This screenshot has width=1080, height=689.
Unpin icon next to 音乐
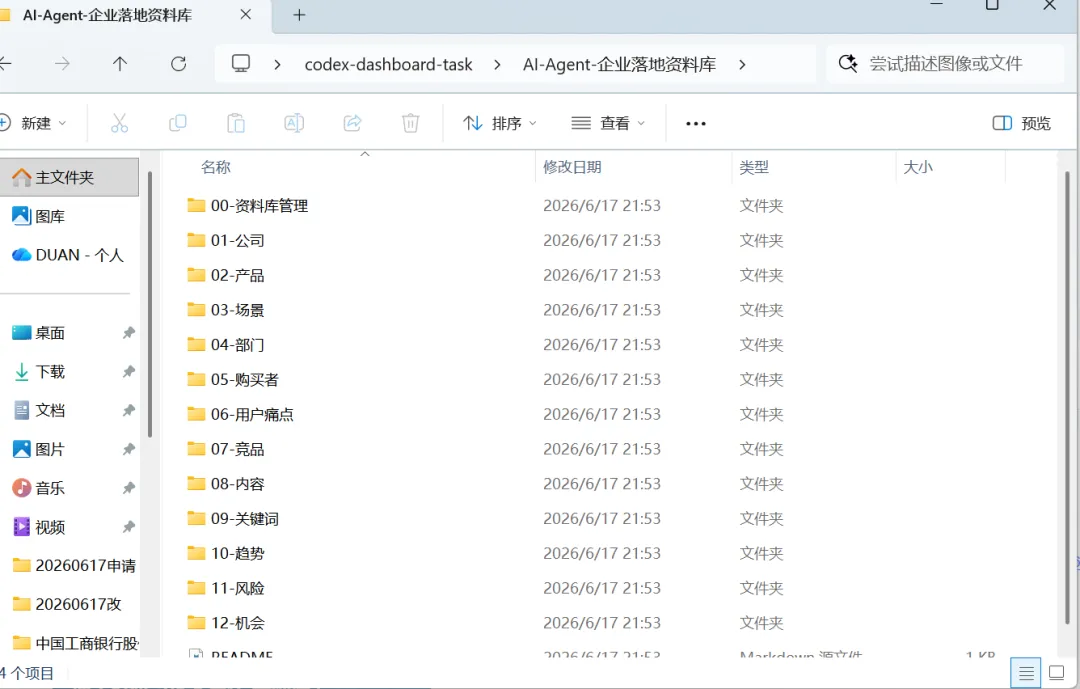pos(128,488)
